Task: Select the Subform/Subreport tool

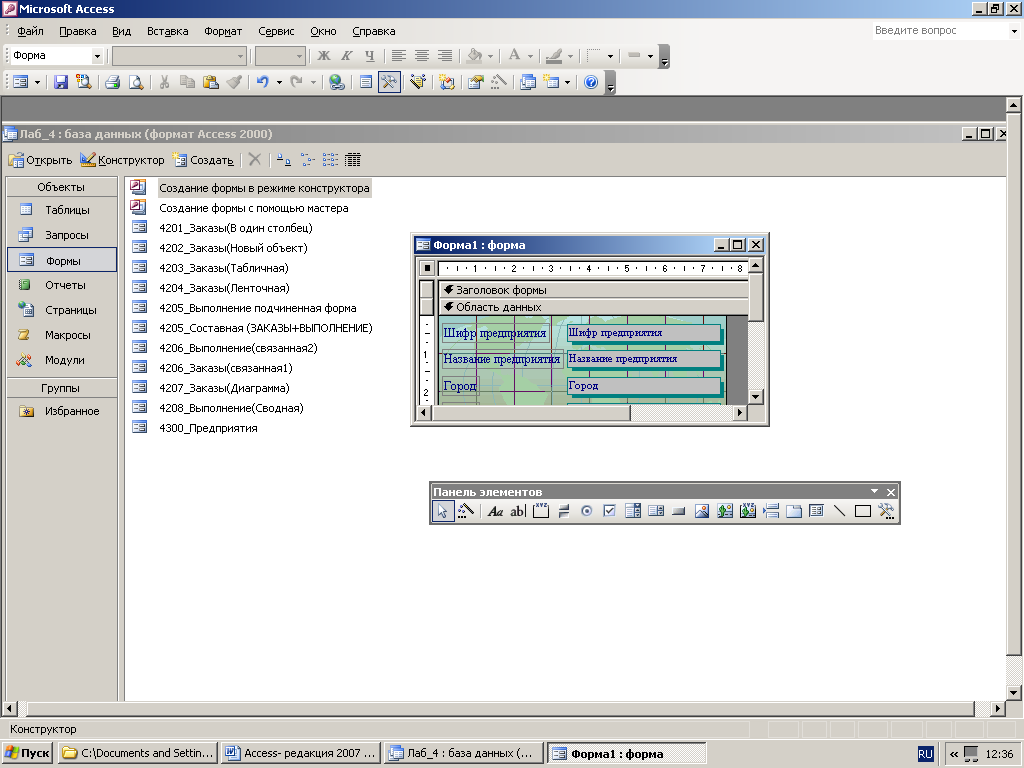Action: tap(816, 511)
